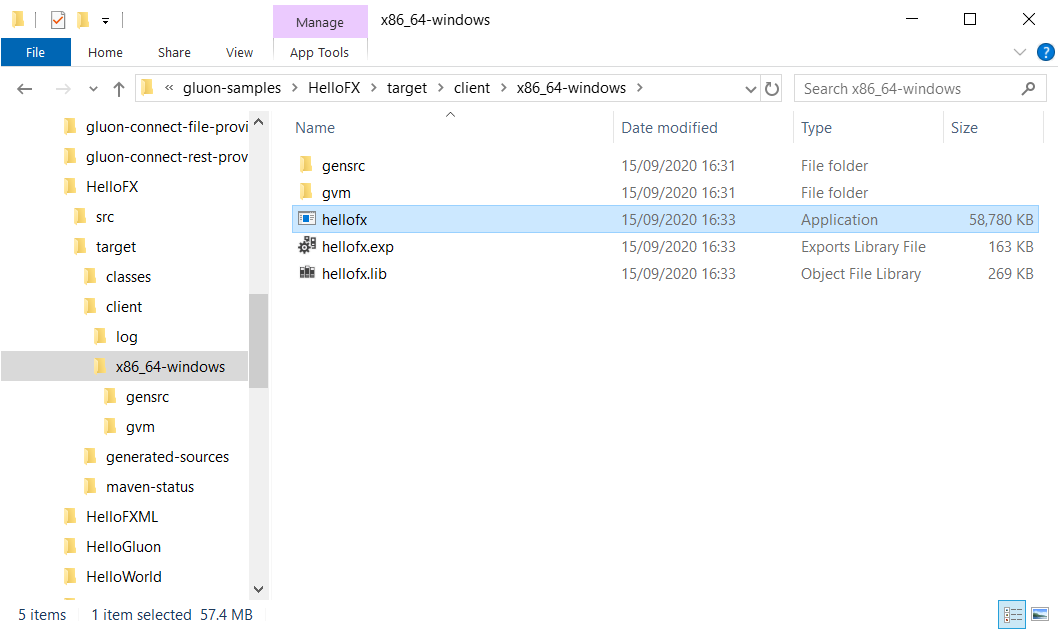1058x629 pixels.
Task: Click the HelloFXML folder icon in tree
Action: point(70,516)
